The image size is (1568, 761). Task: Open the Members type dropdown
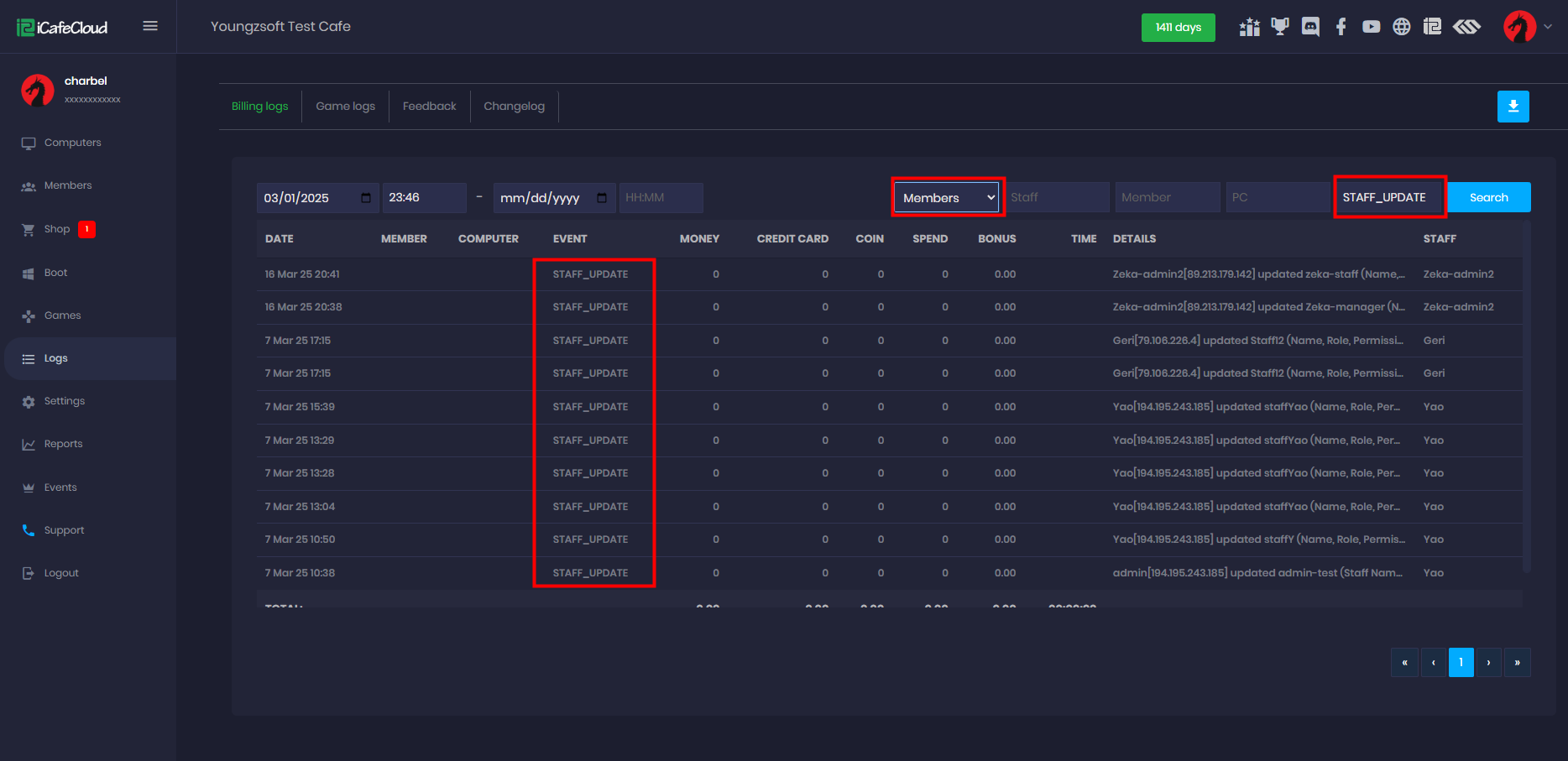pos(948,198)
